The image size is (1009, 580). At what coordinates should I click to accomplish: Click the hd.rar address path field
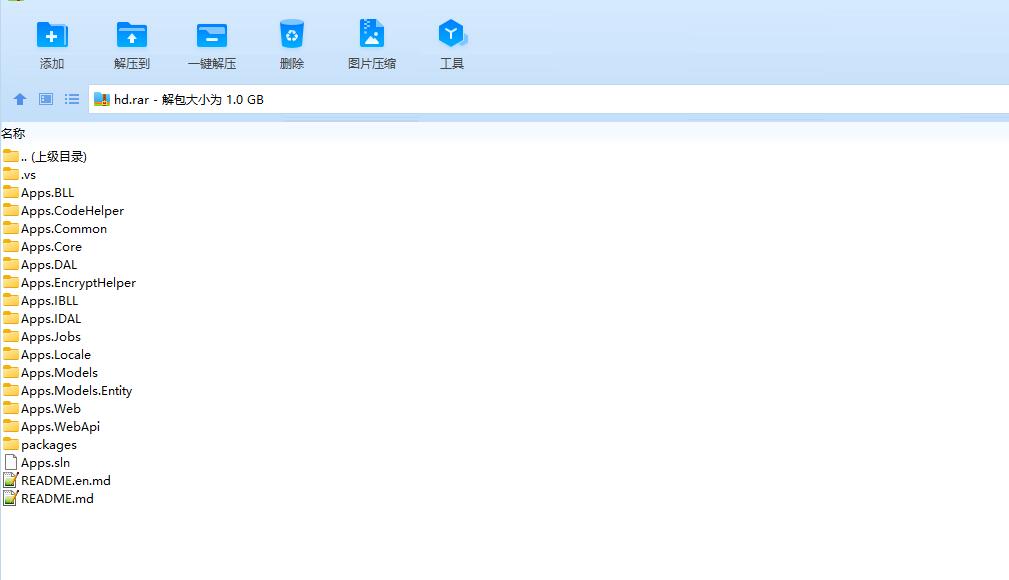click(x=400, y=99)
